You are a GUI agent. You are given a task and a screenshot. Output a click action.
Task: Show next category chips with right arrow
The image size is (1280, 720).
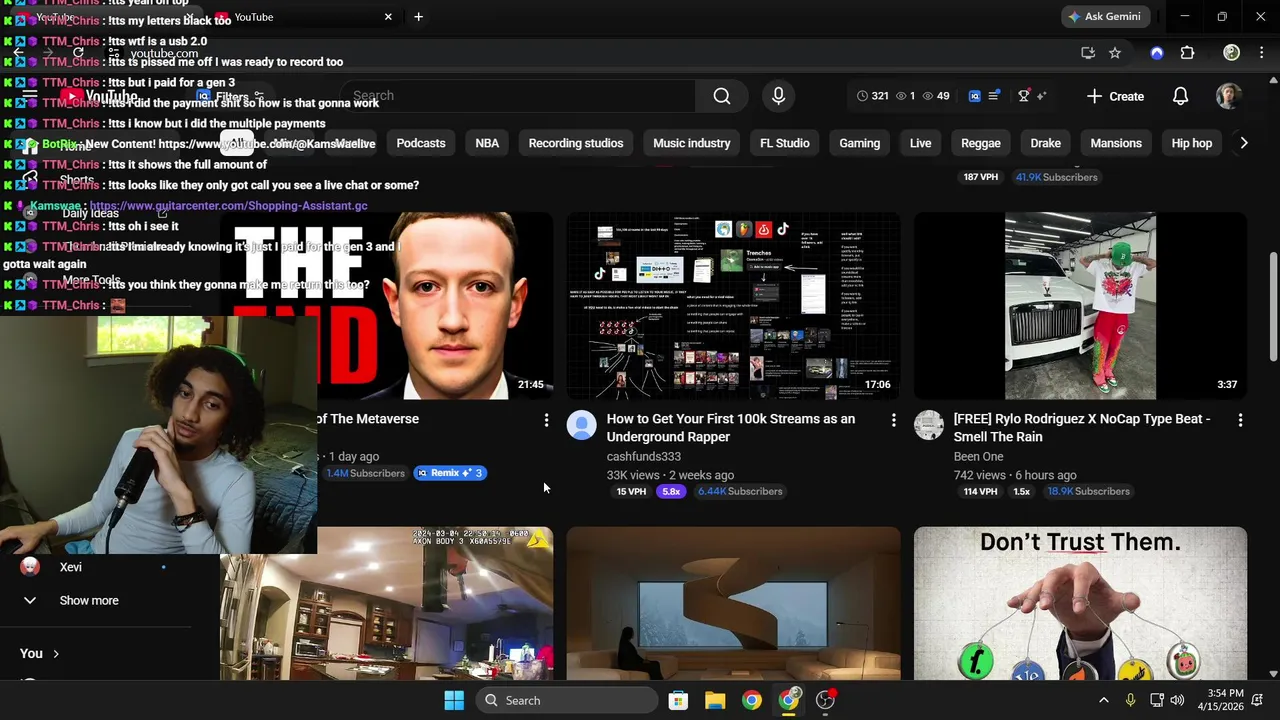[1243, 143]
